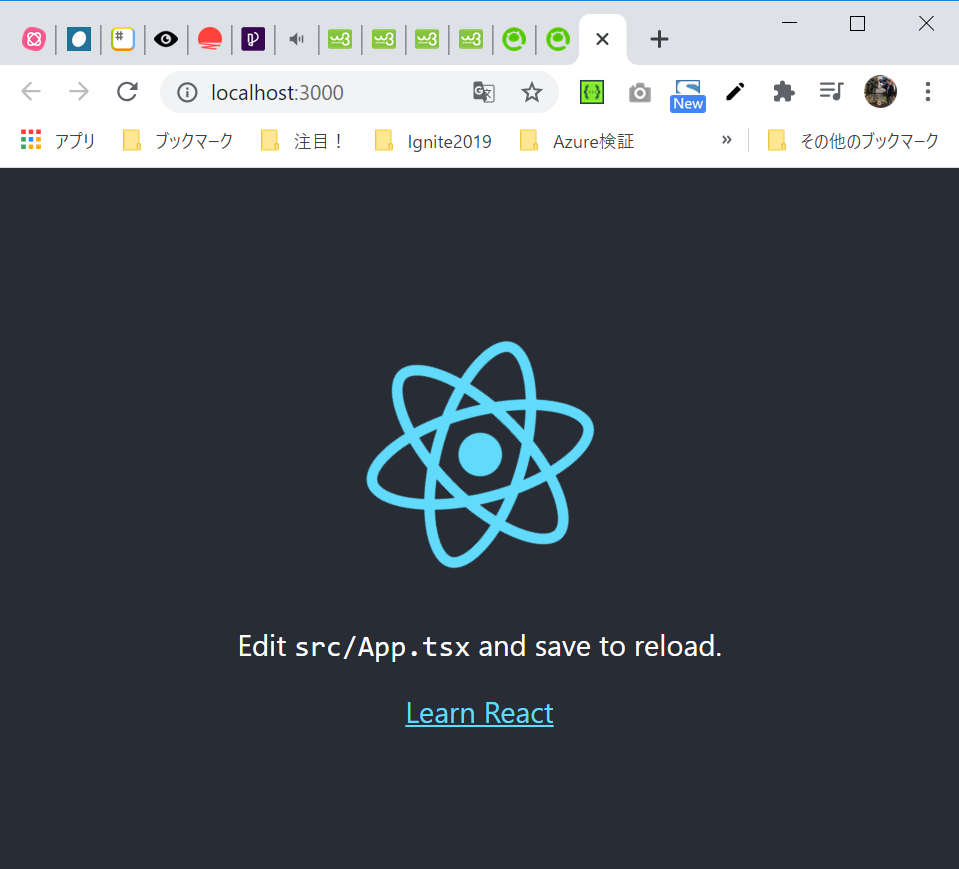Reload the localhost page
959x869 pixels.
127,92
